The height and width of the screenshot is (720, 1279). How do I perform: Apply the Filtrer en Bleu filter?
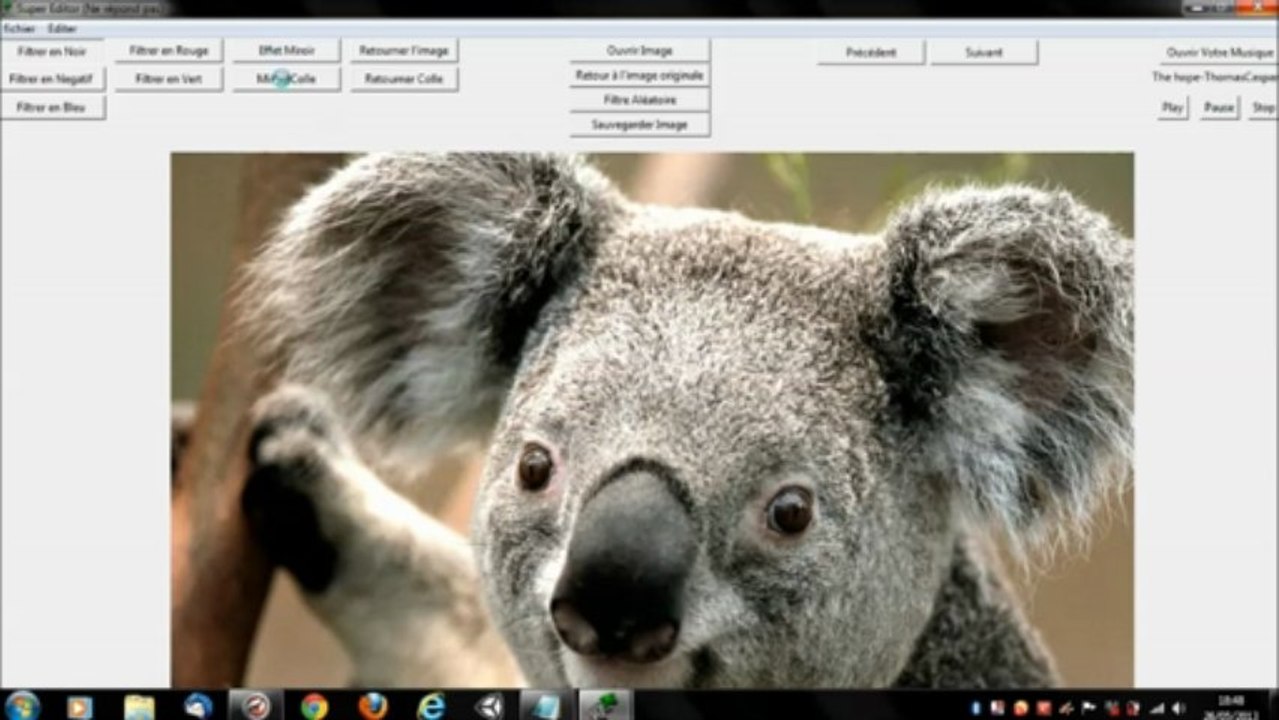point(52,107)
